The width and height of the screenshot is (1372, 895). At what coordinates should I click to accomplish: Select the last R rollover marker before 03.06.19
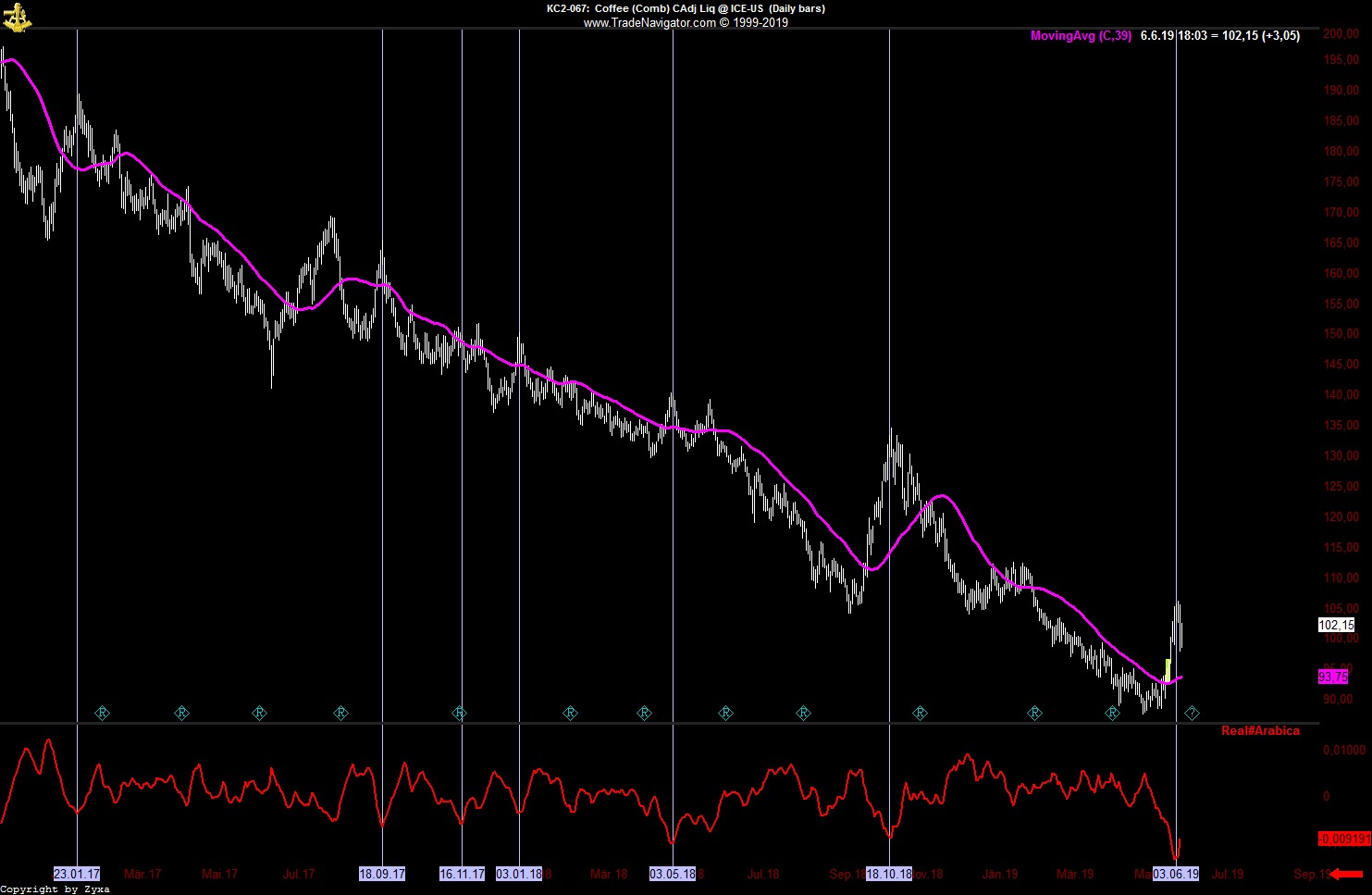click(x=1113, y=713)
